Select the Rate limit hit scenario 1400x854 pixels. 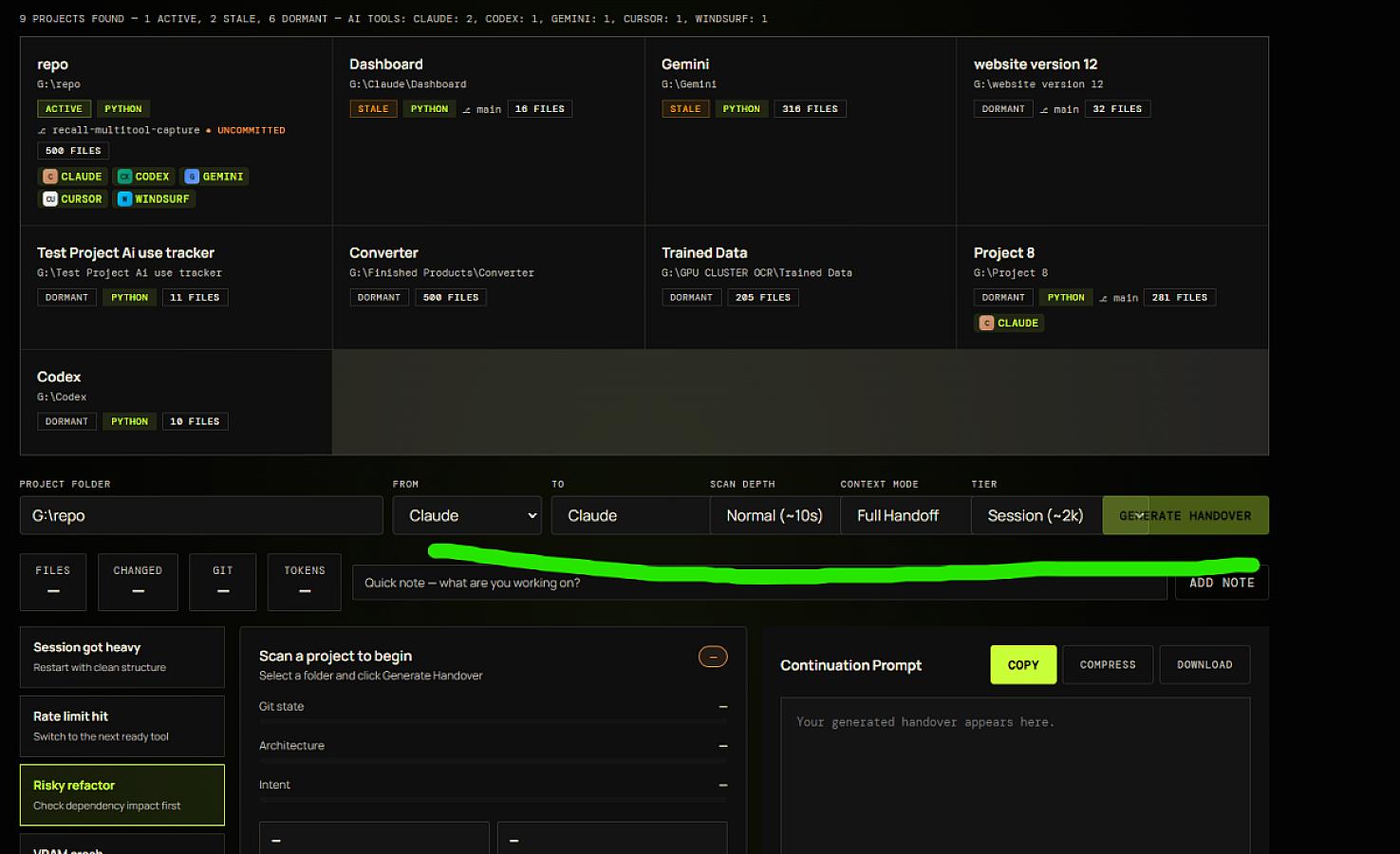tap(122, 726)
